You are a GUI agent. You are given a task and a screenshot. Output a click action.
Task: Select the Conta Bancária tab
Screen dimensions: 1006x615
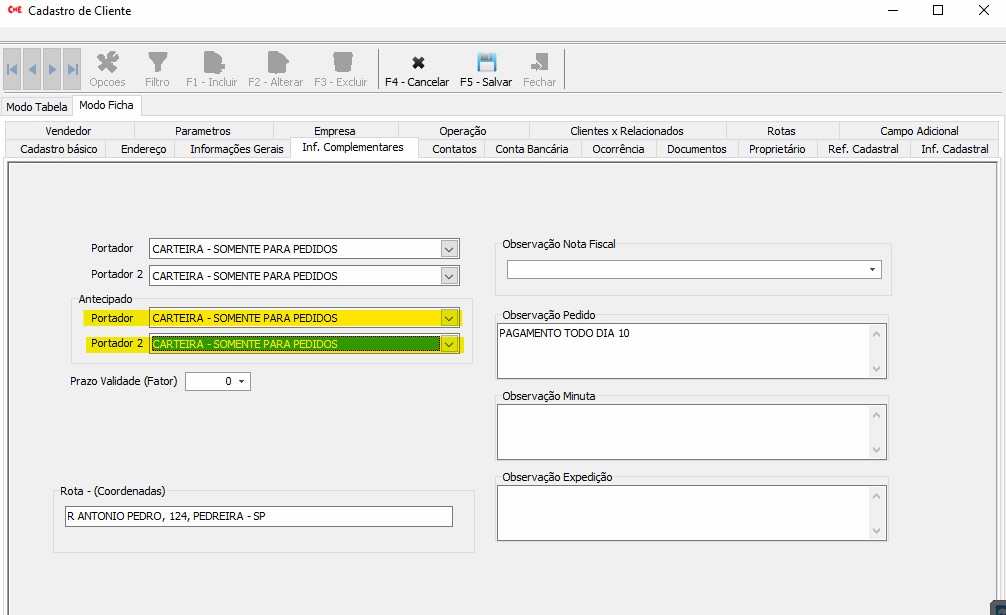(531, 149)
